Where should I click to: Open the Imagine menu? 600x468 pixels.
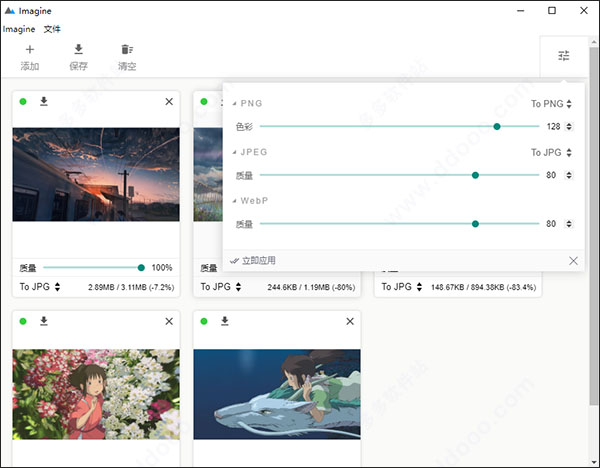coord(19,29)
